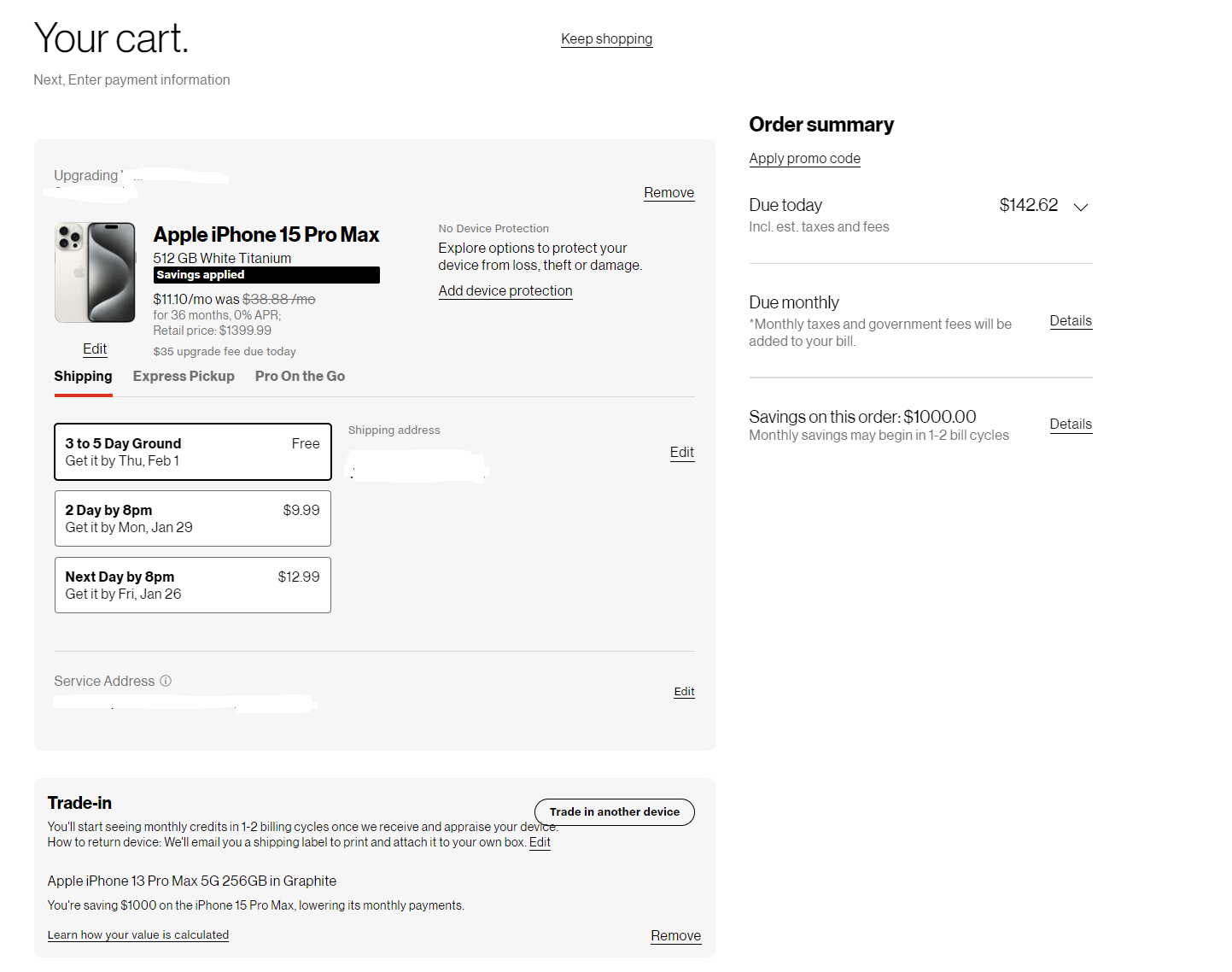Screen dimensions: 1232x972
Task: Click Trade in another device button
Action: click(x=615, y=812)
